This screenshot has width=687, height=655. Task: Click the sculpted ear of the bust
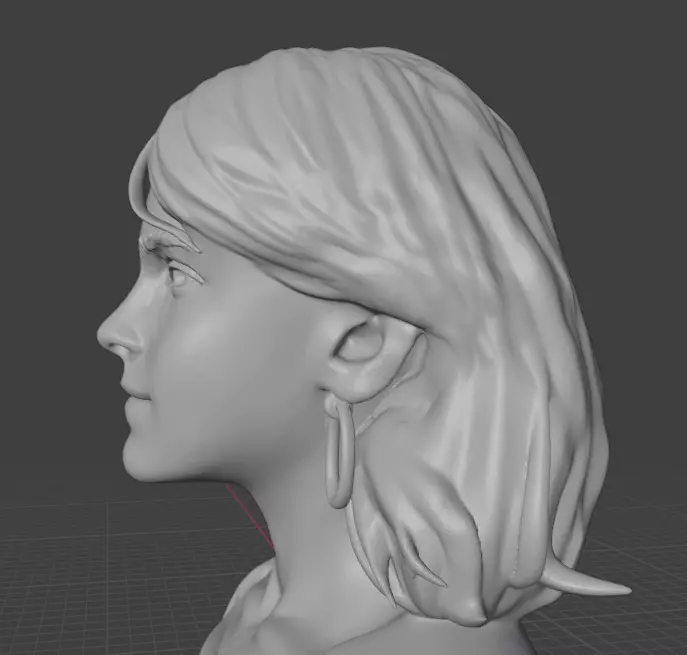click(x=376, y=357)
